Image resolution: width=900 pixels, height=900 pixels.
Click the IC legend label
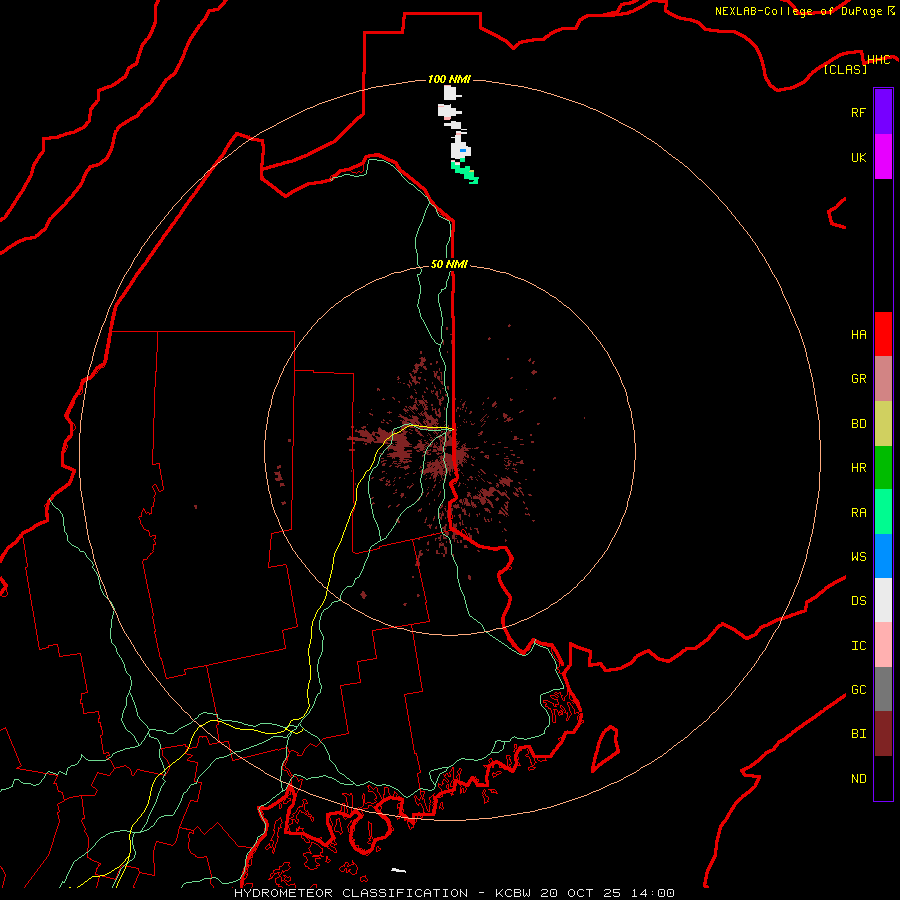(x=858, y=646)
